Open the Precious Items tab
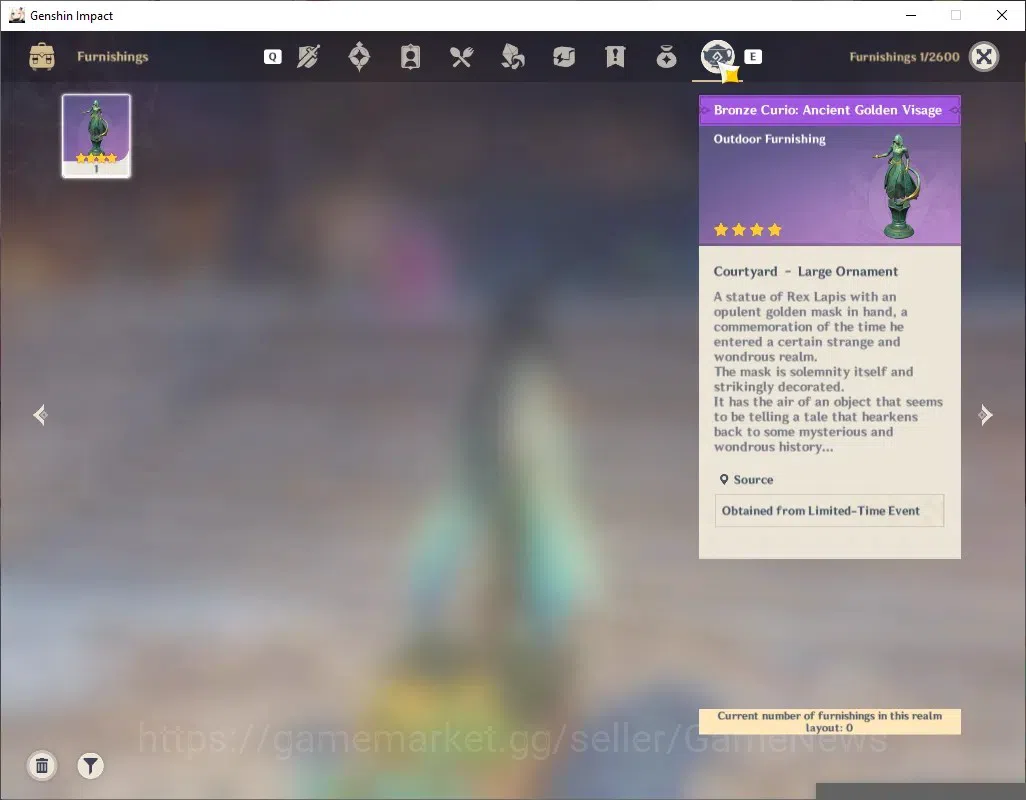This screenshot has height=800, width=1026. pyautogui.click(x=666, y=57)
